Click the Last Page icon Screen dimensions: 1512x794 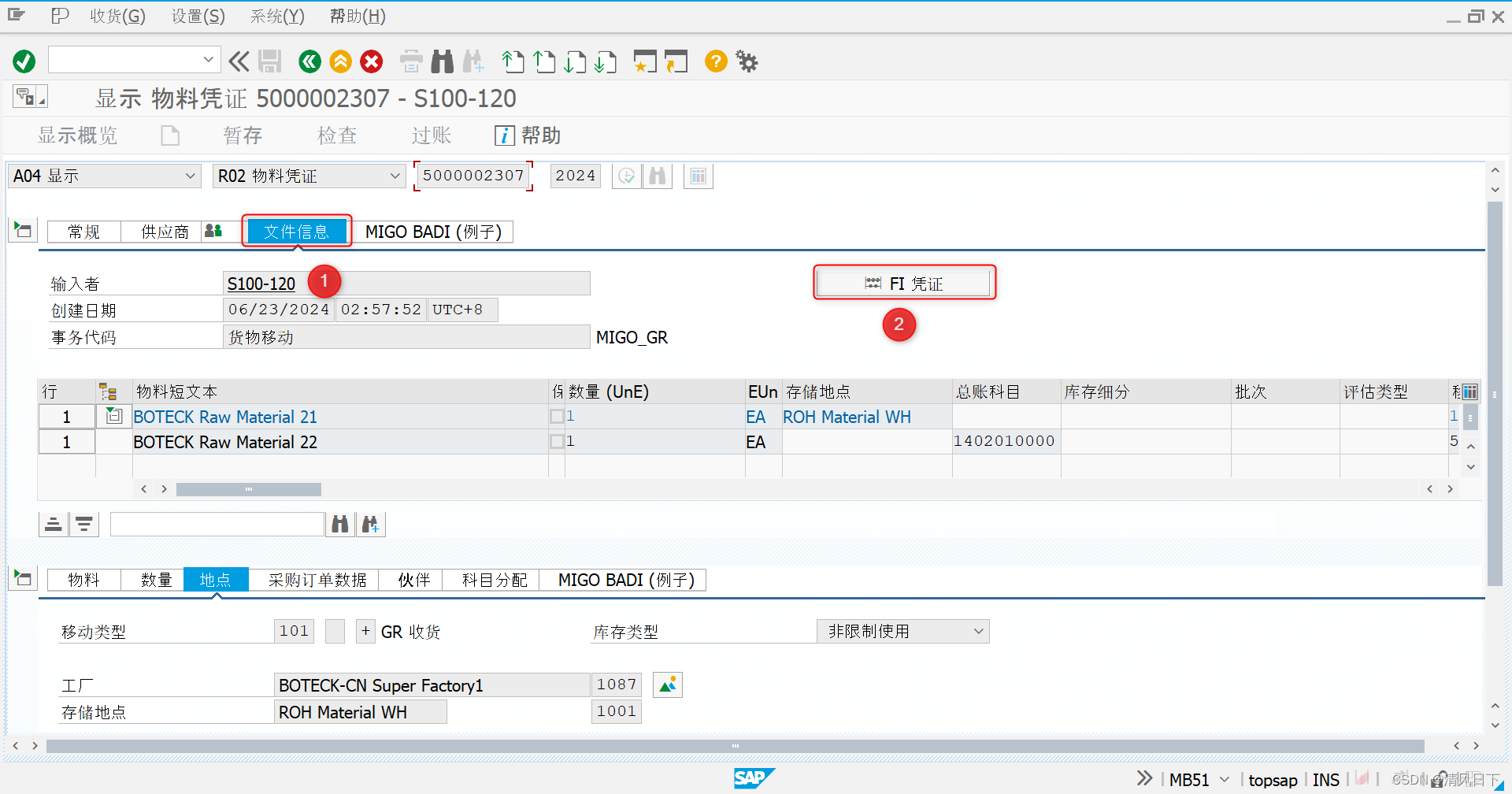(606, 61)
